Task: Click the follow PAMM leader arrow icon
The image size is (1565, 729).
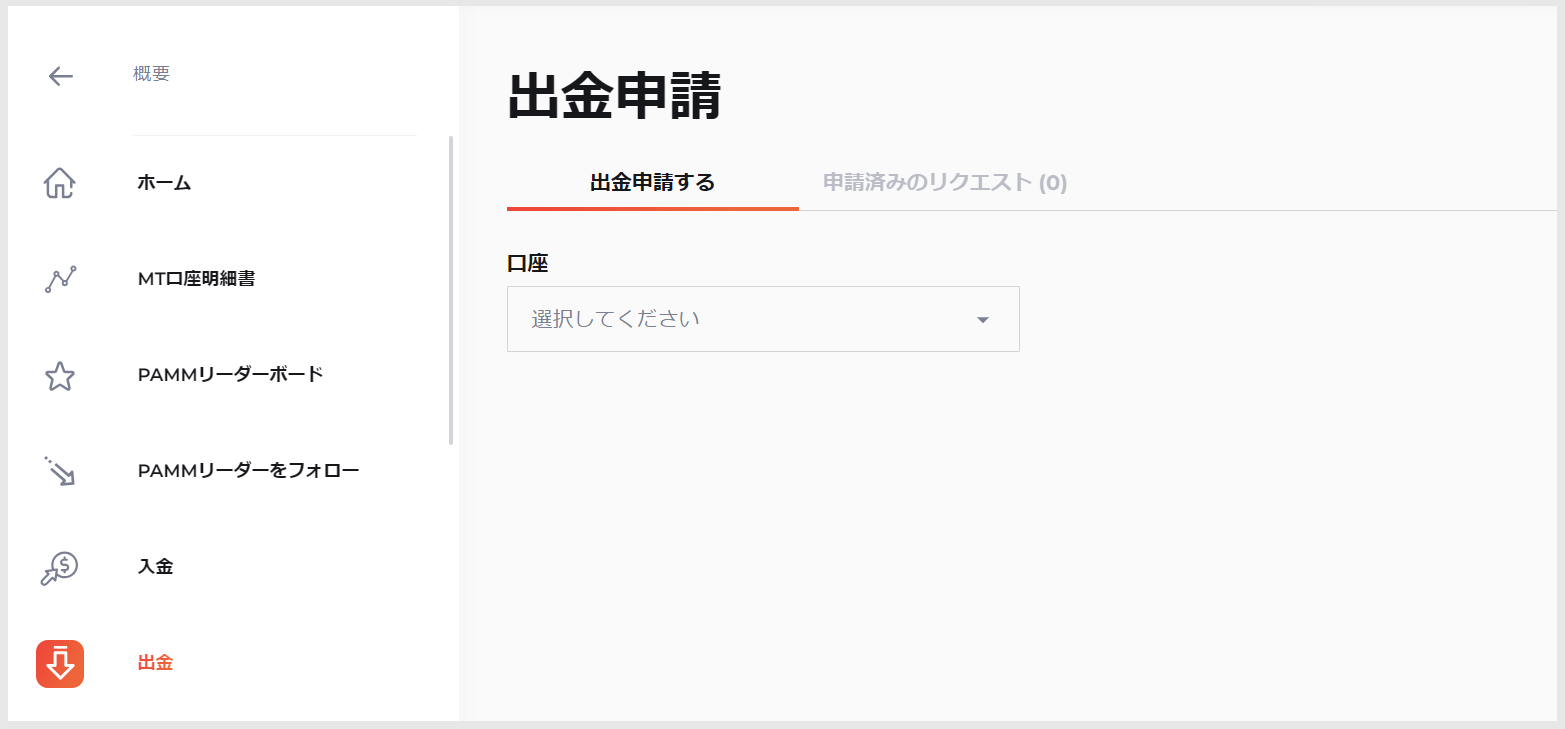Action: pos(60,471)
